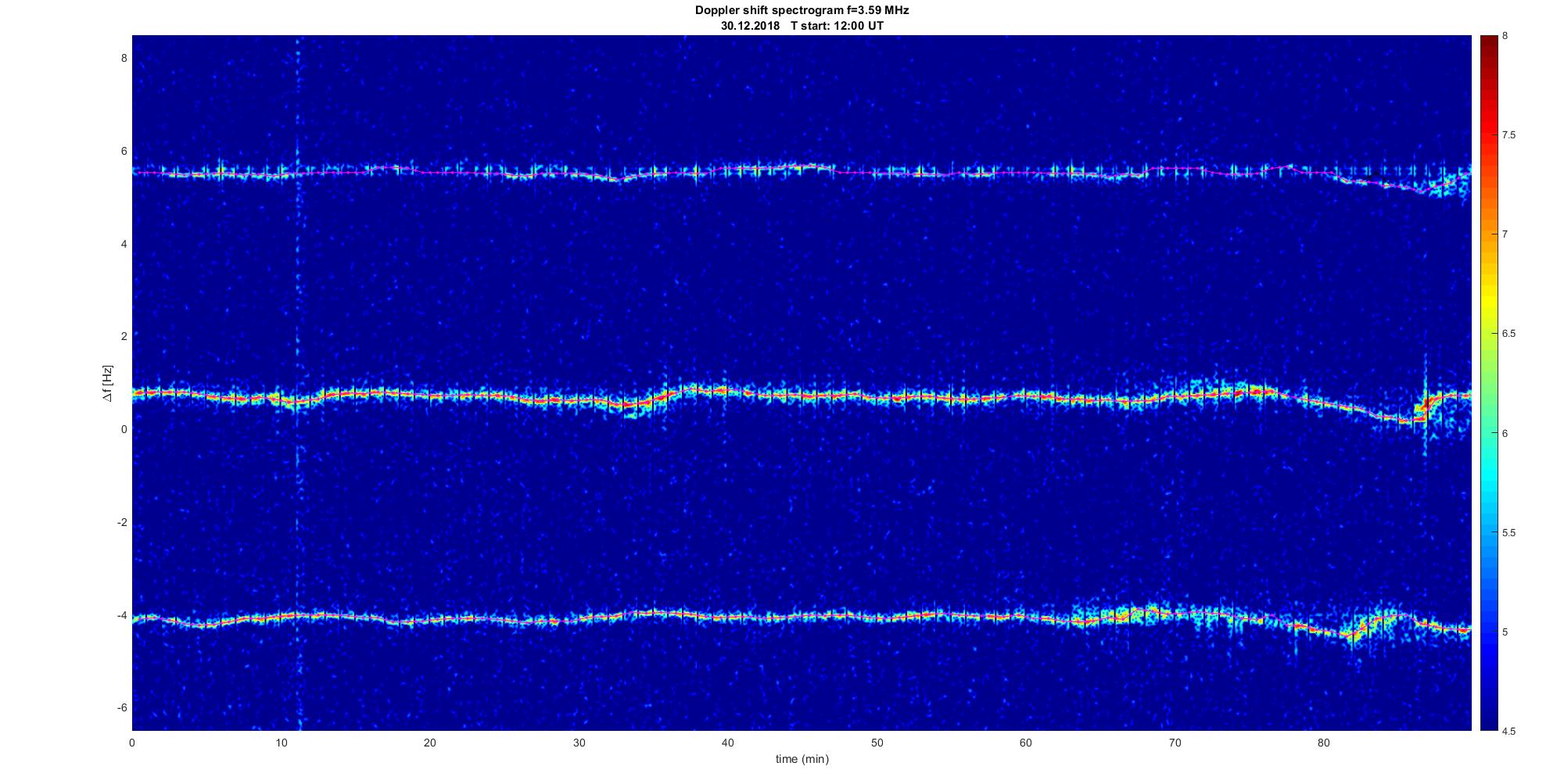Click the colorbar tick label '6.5'
Viewport: 1564px width, 784px height.
(1509, 334)
